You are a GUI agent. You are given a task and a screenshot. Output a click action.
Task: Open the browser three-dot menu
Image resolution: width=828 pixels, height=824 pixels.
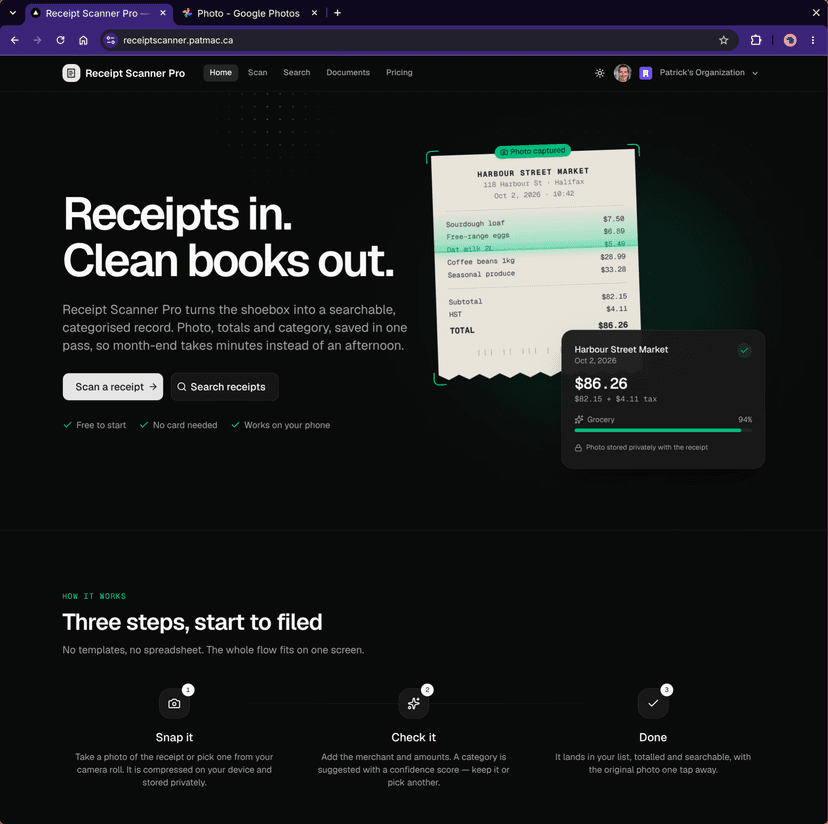[813, 40]
